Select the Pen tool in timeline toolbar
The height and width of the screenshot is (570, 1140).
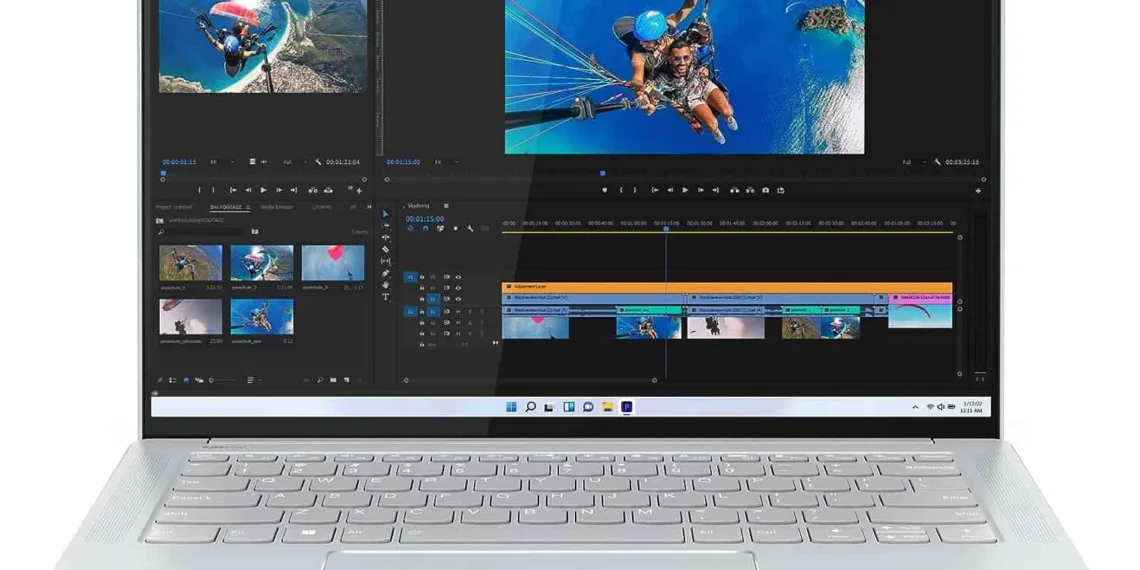tap(386, 273)
